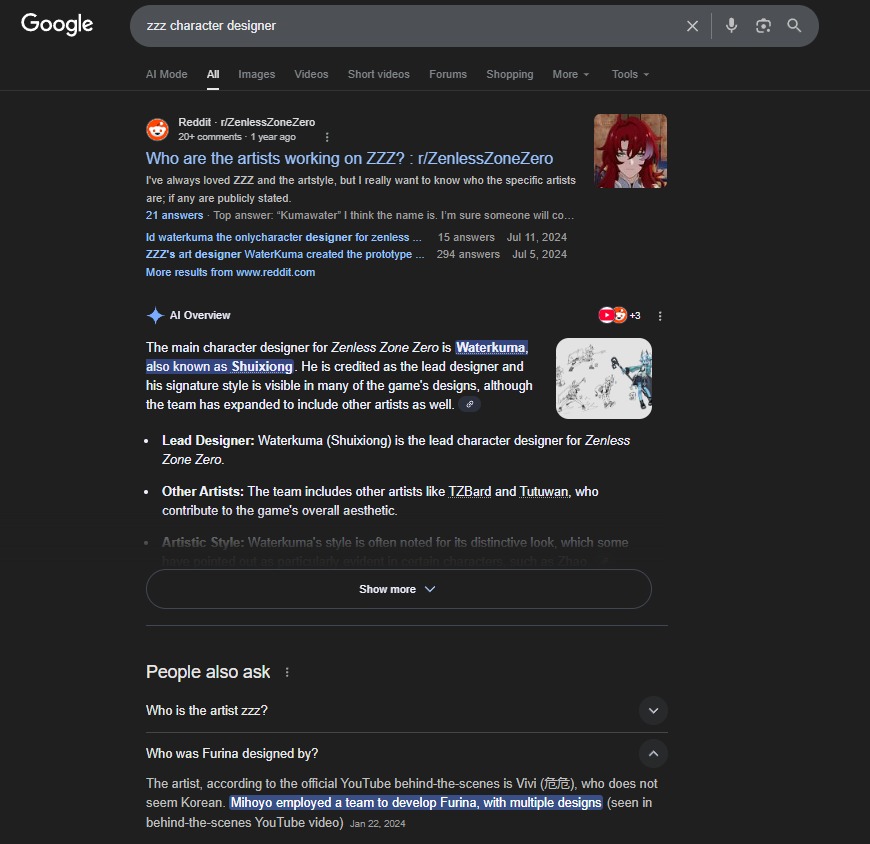Click 'More results from www.reddit.com'

[230, 272]
